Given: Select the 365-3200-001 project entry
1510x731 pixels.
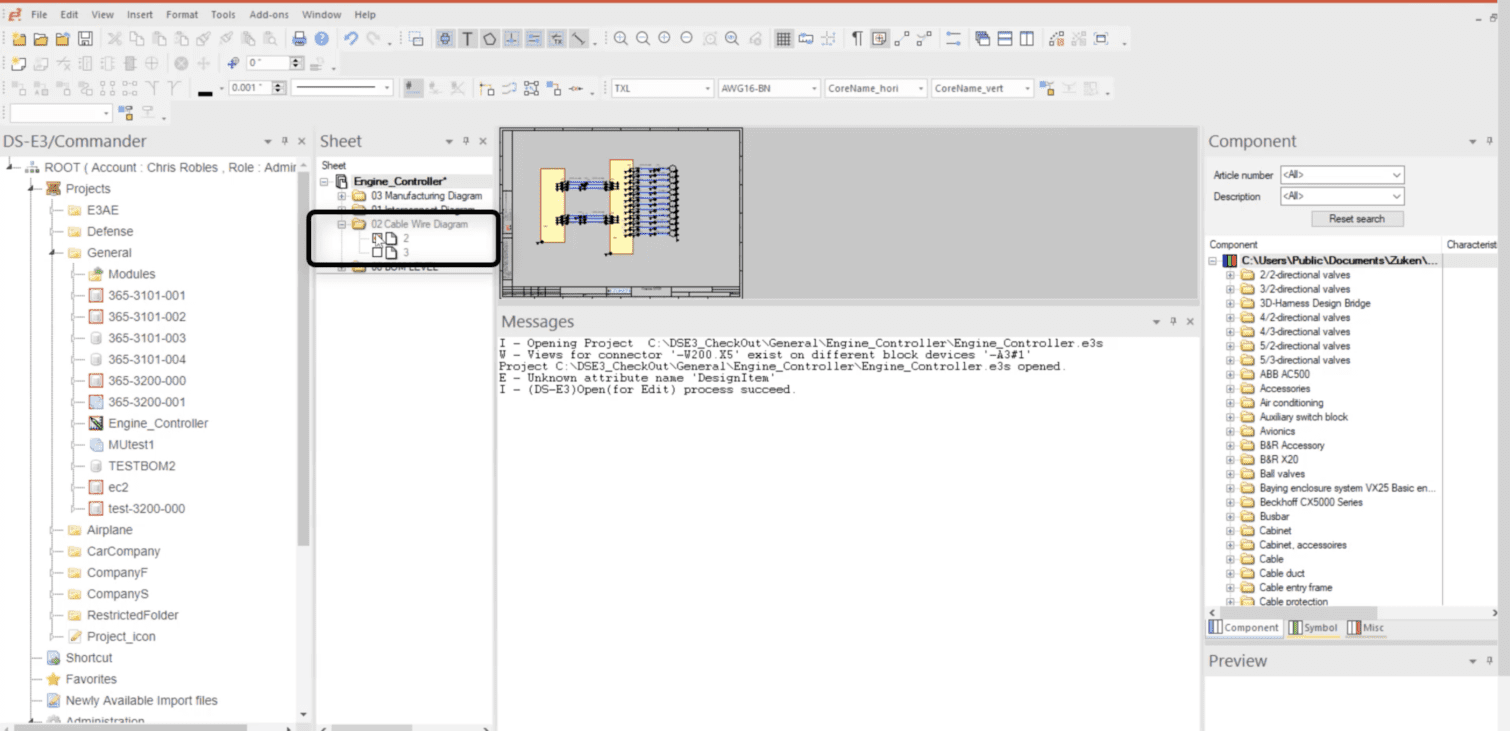Looking at the screenshot, I should [146, 402].
